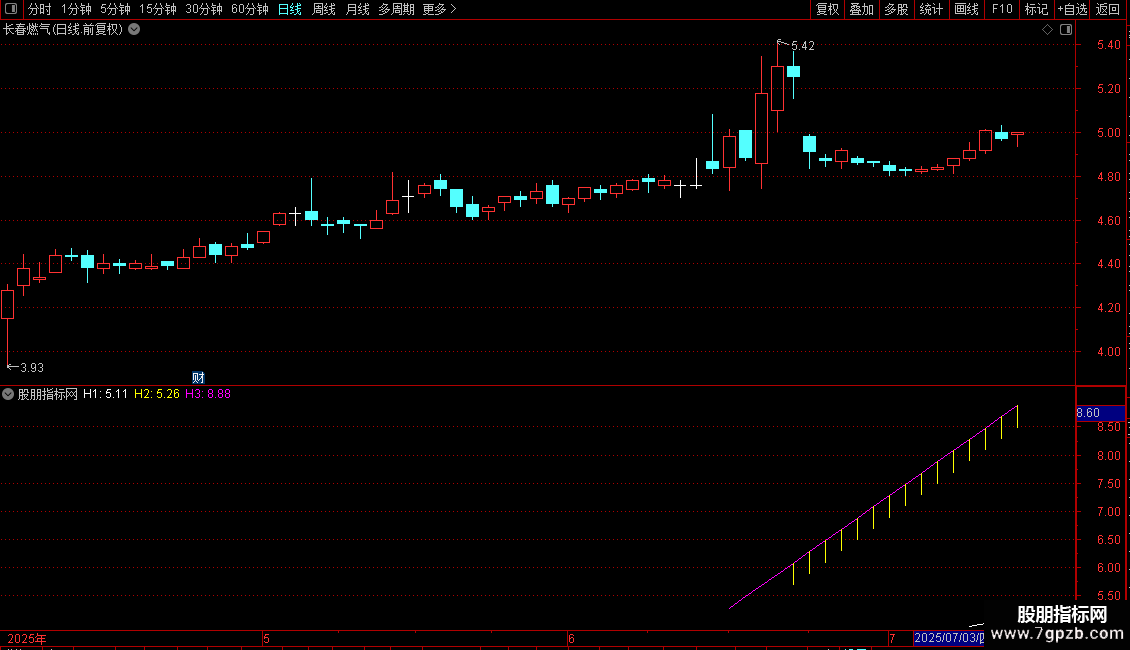
Task: Click the 5.42 high price label
Action: 802,46
